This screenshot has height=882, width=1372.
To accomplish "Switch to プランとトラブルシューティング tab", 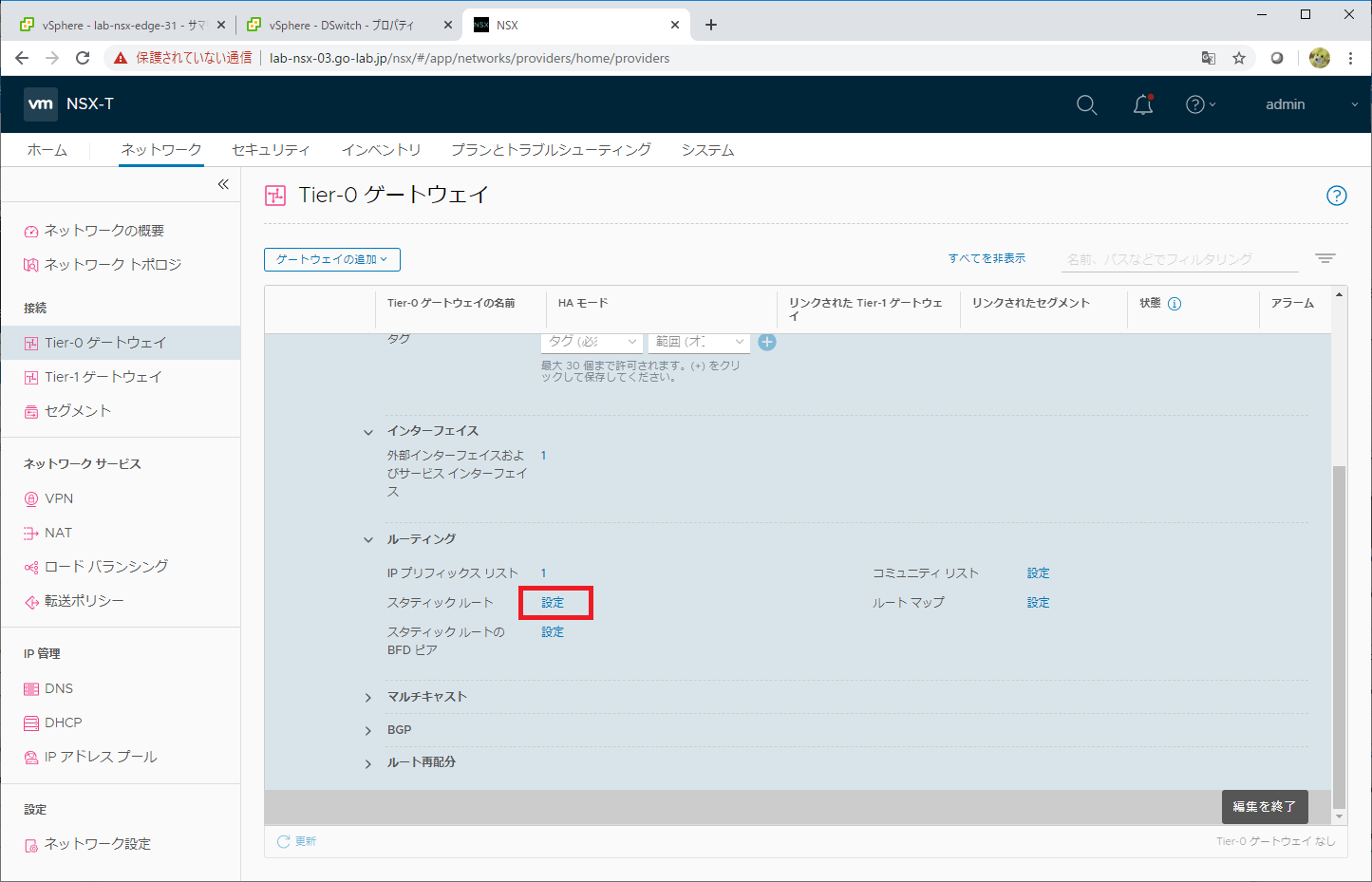I will click(551, 150).
